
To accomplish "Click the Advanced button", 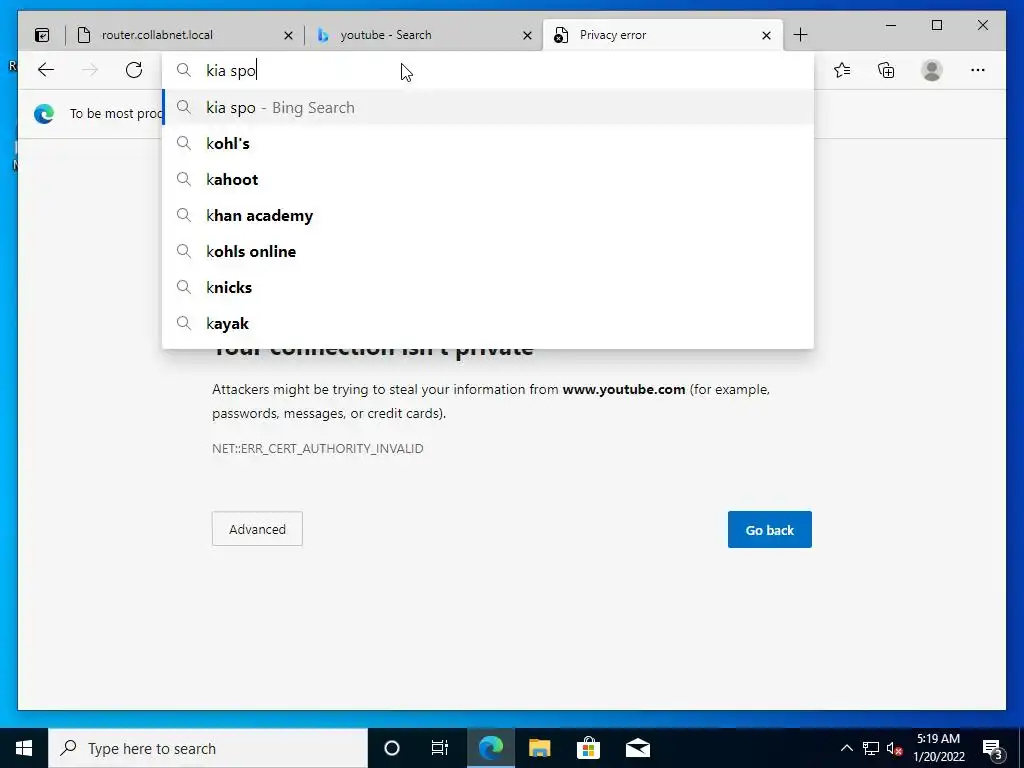I will pos(257,529).
